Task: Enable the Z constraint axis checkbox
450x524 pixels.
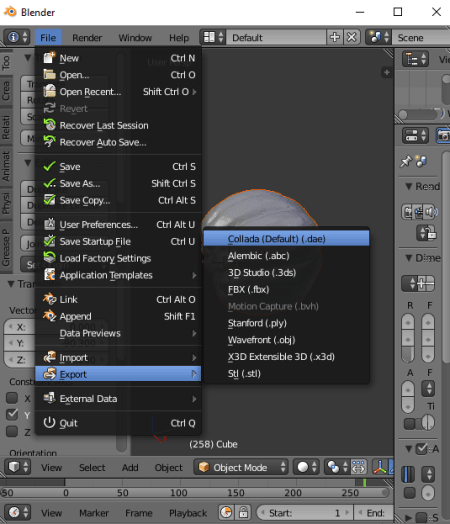Action: pyautogui.click(x=12, y=431)
